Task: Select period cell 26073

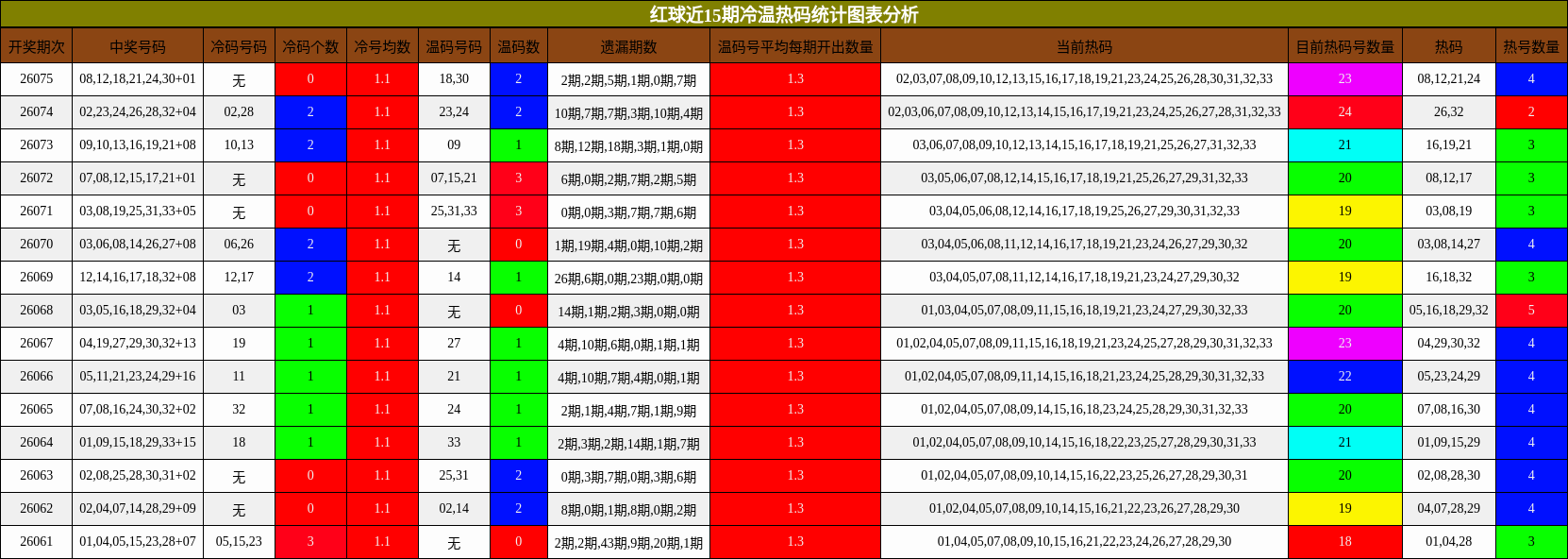Action: (37, 145)
